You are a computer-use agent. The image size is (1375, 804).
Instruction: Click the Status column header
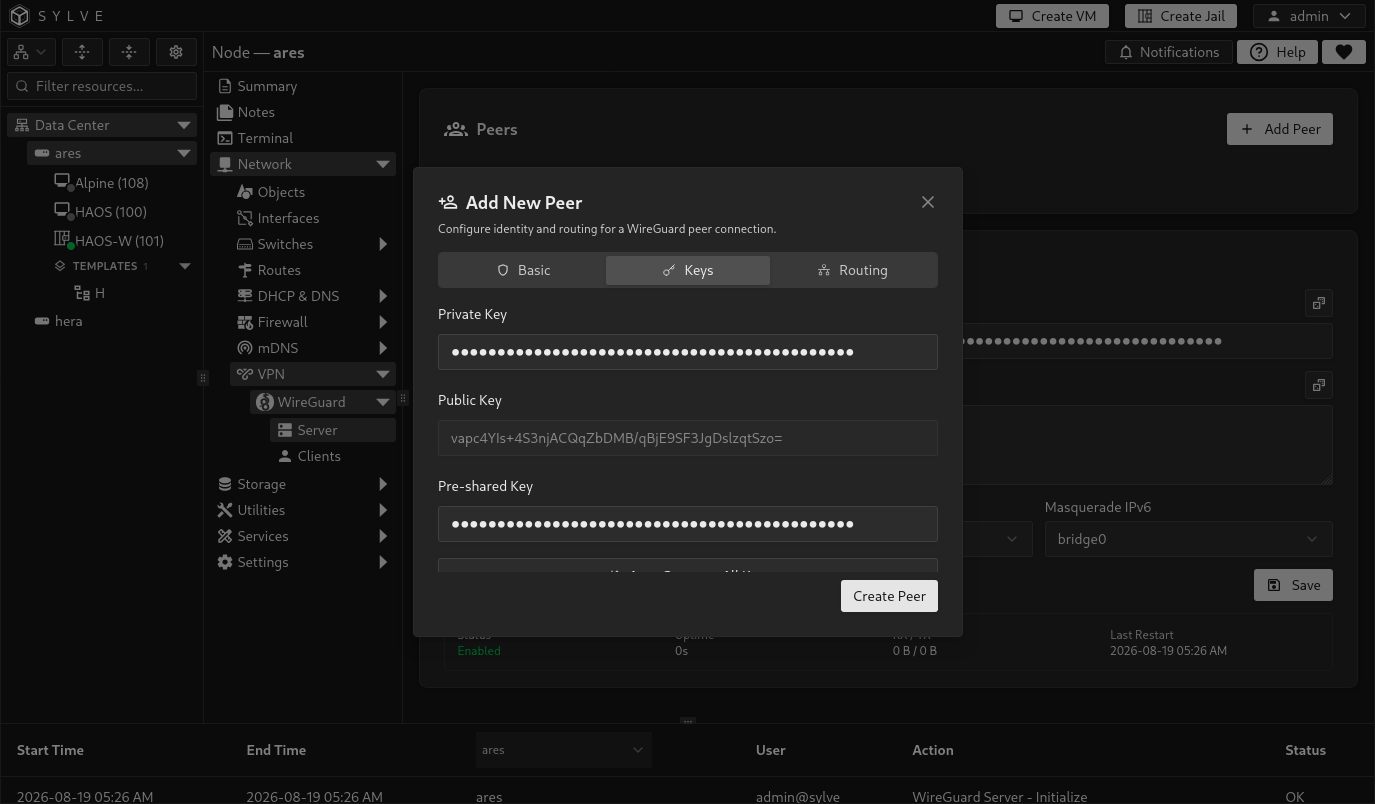[x=1305, y=750]
